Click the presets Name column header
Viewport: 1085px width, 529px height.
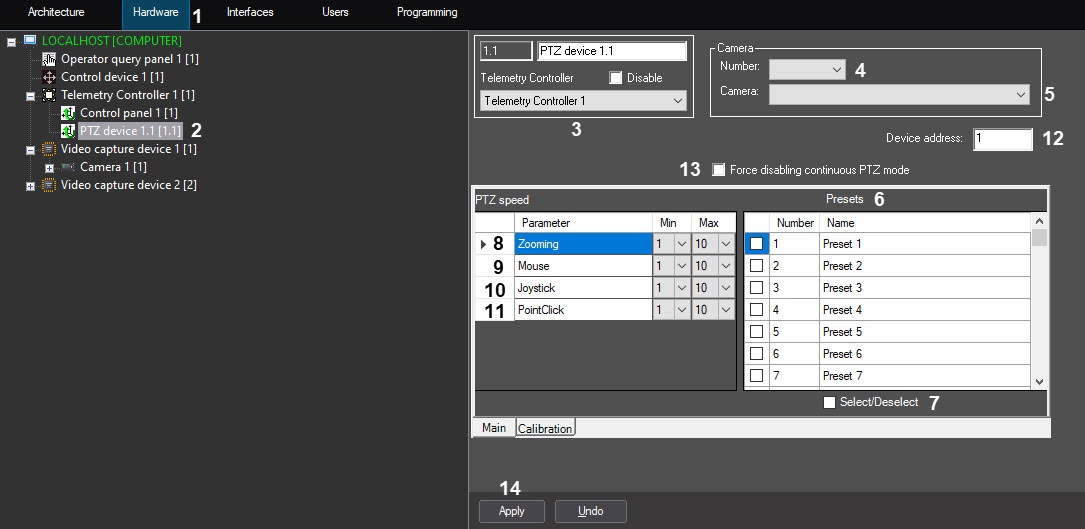pos(924,223)
